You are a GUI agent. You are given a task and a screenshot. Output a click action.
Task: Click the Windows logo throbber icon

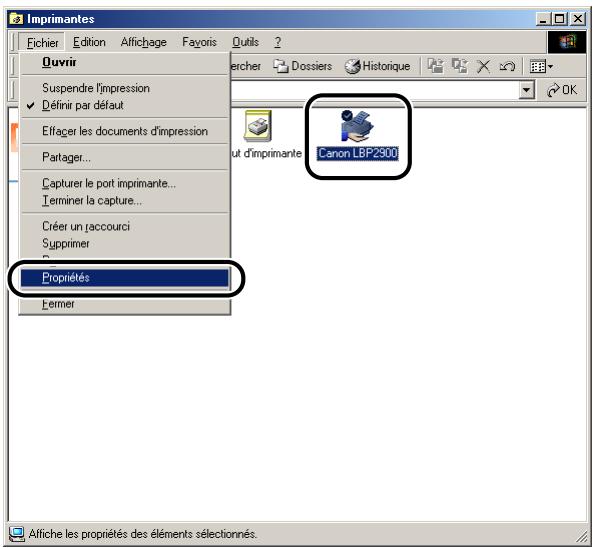click(x=567, y=42)
